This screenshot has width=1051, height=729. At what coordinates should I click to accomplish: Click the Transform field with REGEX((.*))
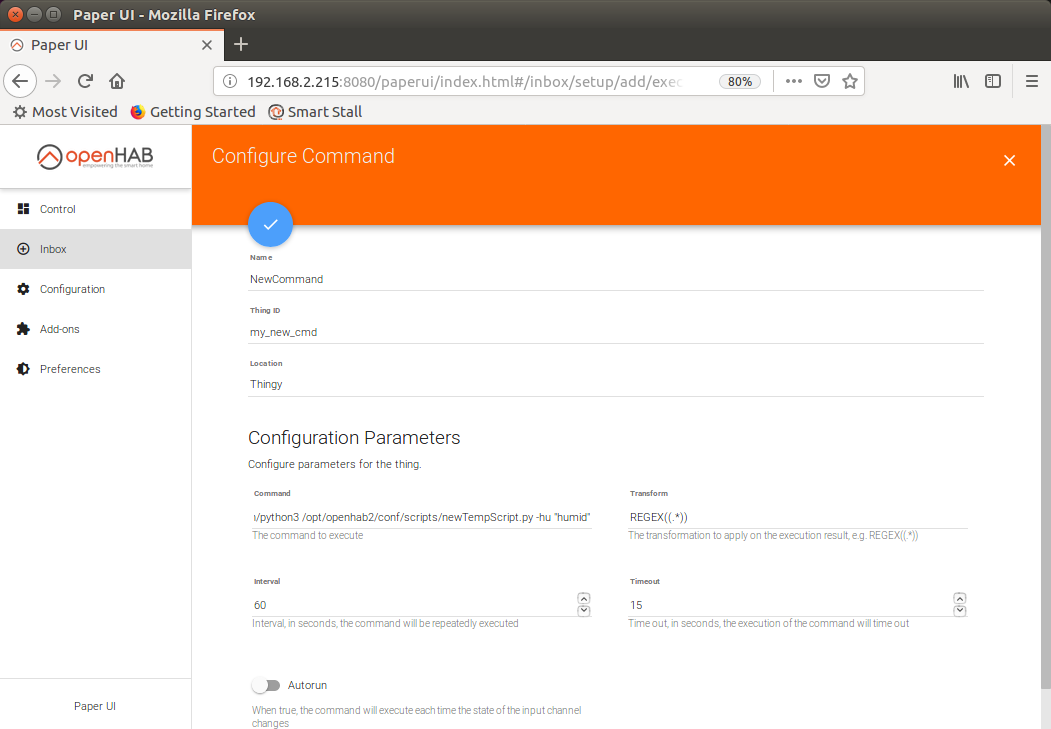[798, 517]
